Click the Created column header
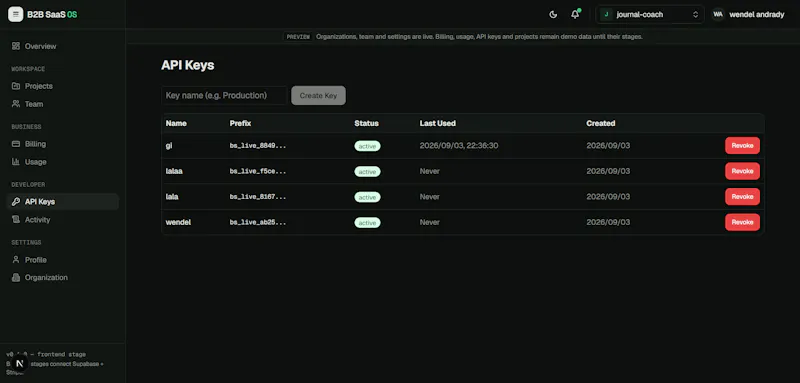 point(601,123)
